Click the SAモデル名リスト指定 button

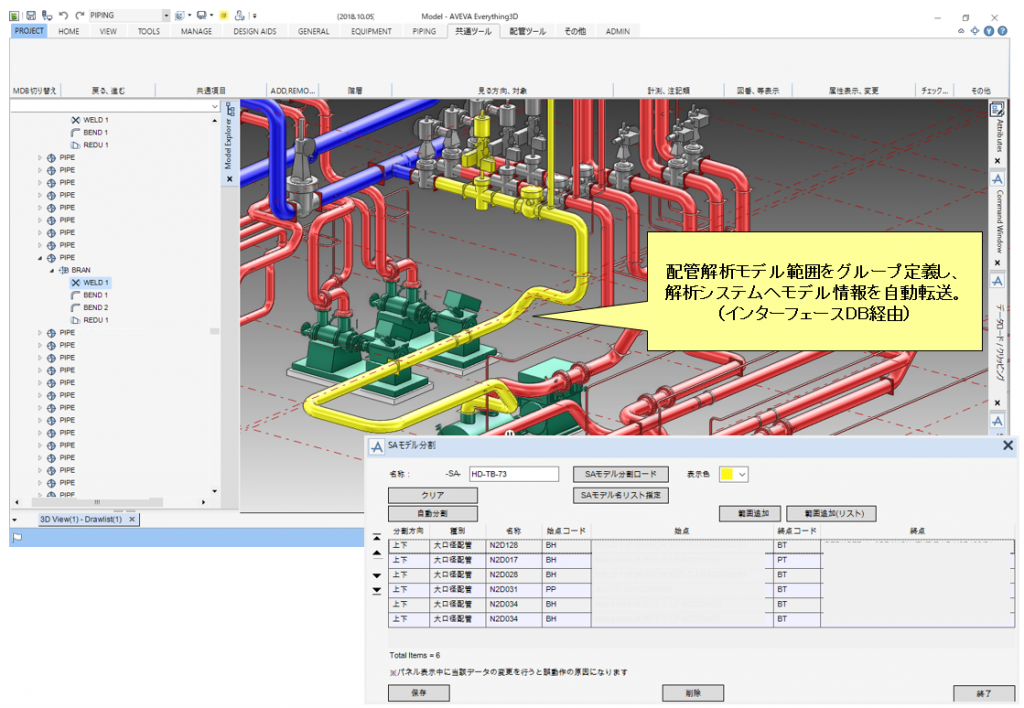point(620,495)
